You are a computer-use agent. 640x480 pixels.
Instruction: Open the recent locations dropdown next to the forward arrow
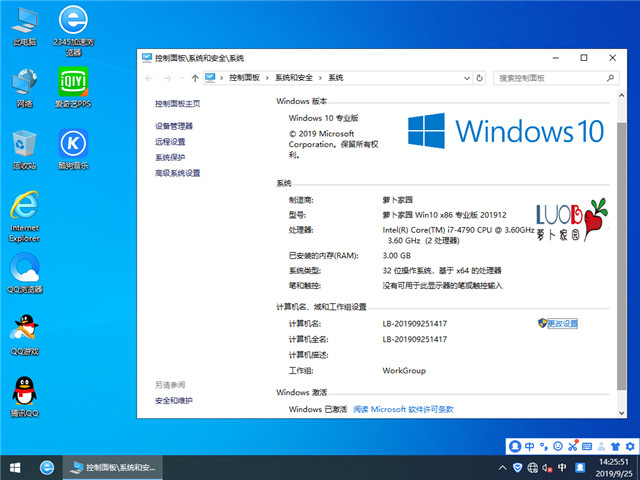(182, 78)
